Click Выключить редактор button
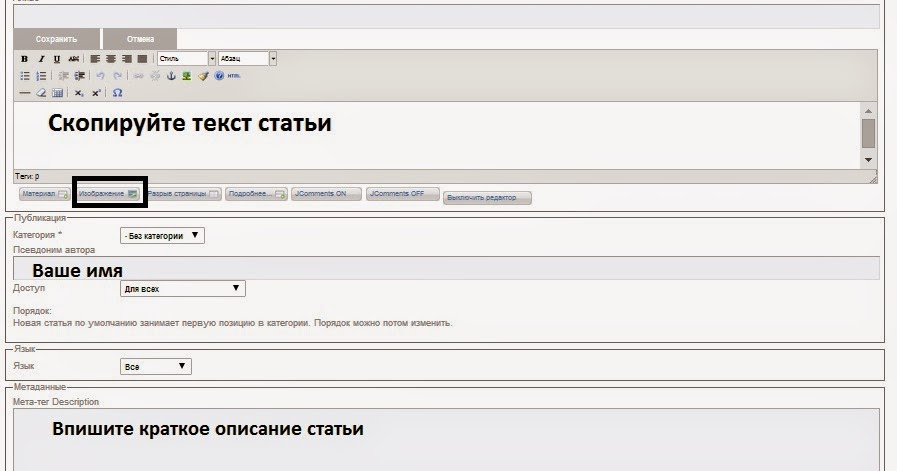Image resolution: width=897 pixels, height=471 pixels. [487, 198]
